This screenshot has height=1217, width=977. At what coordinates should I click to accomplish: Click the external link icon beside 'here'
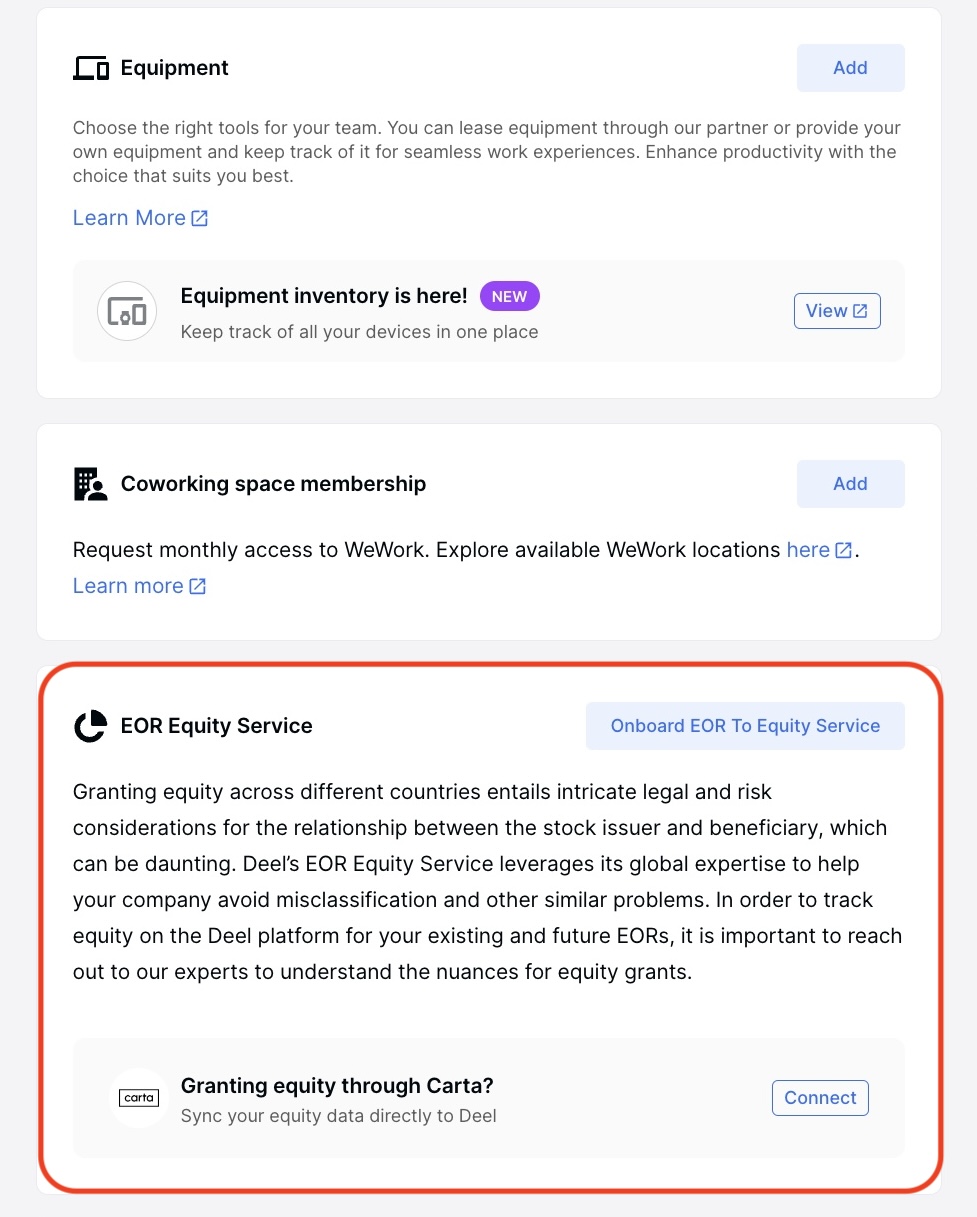[842, 549]
